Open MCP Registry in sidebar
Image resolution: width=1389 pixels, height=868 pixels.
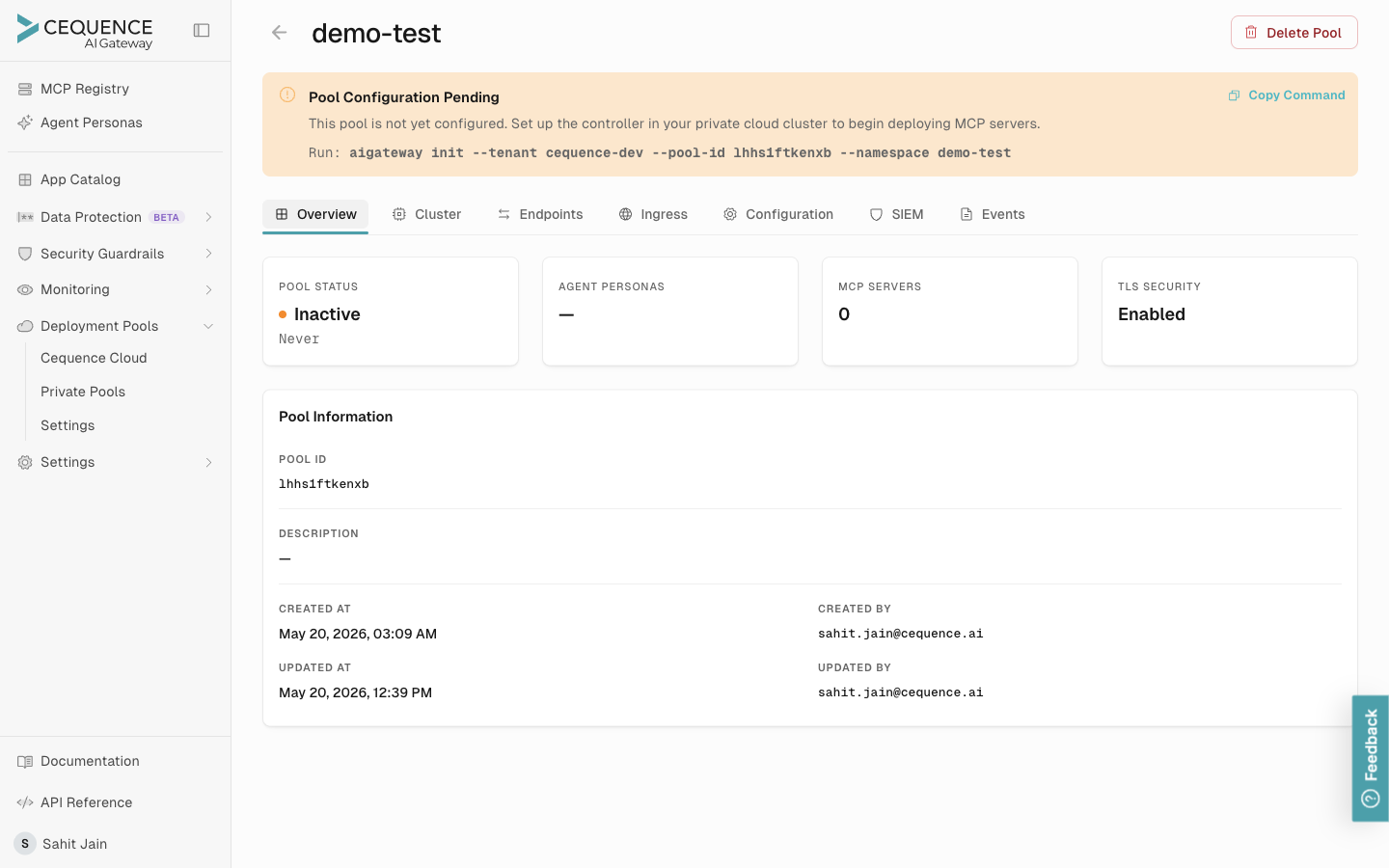[x=85, y=89]
